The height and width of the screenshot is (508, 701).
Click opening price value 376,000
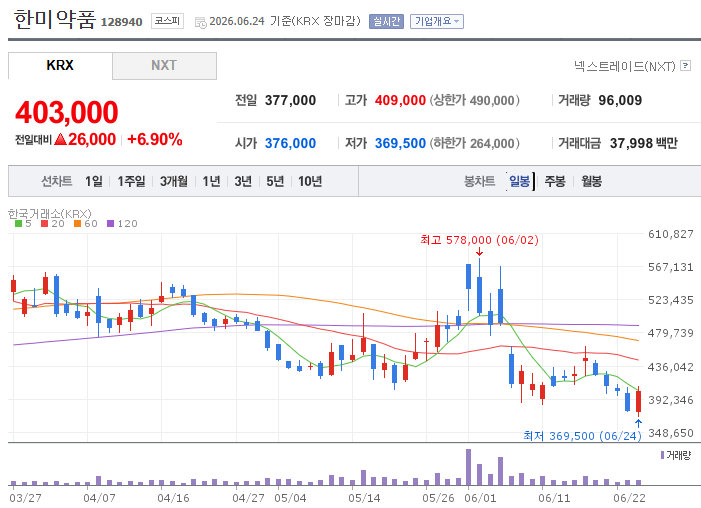point(290,143)
